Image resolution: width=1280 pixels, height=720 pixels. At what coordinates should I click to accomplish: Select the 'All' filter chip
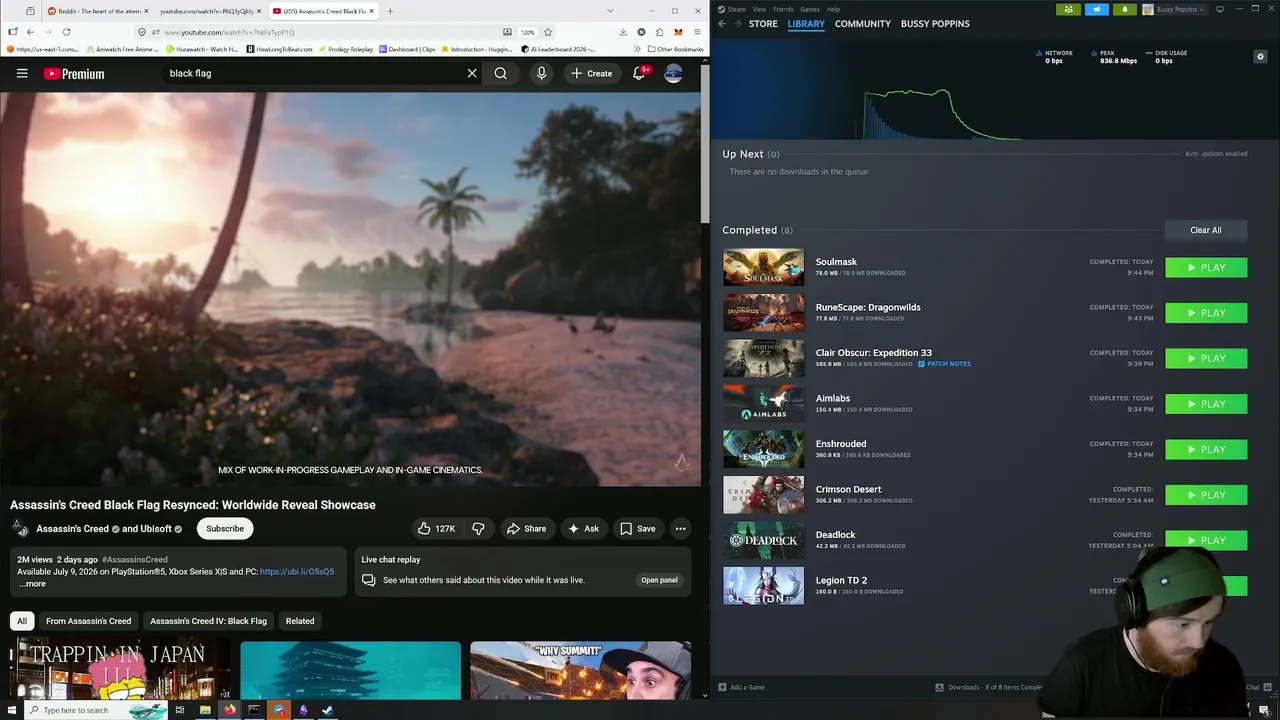click(x=22, y=621)
